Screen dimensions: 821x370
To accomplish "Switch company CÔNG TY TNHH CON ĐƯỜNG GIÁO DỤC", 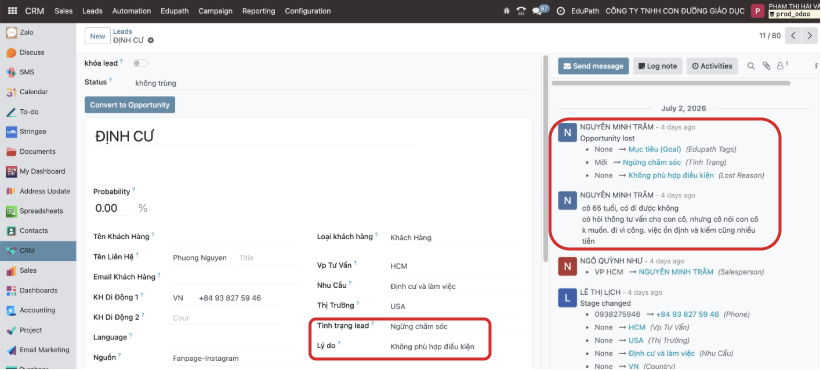I will (x=674, y=11).
